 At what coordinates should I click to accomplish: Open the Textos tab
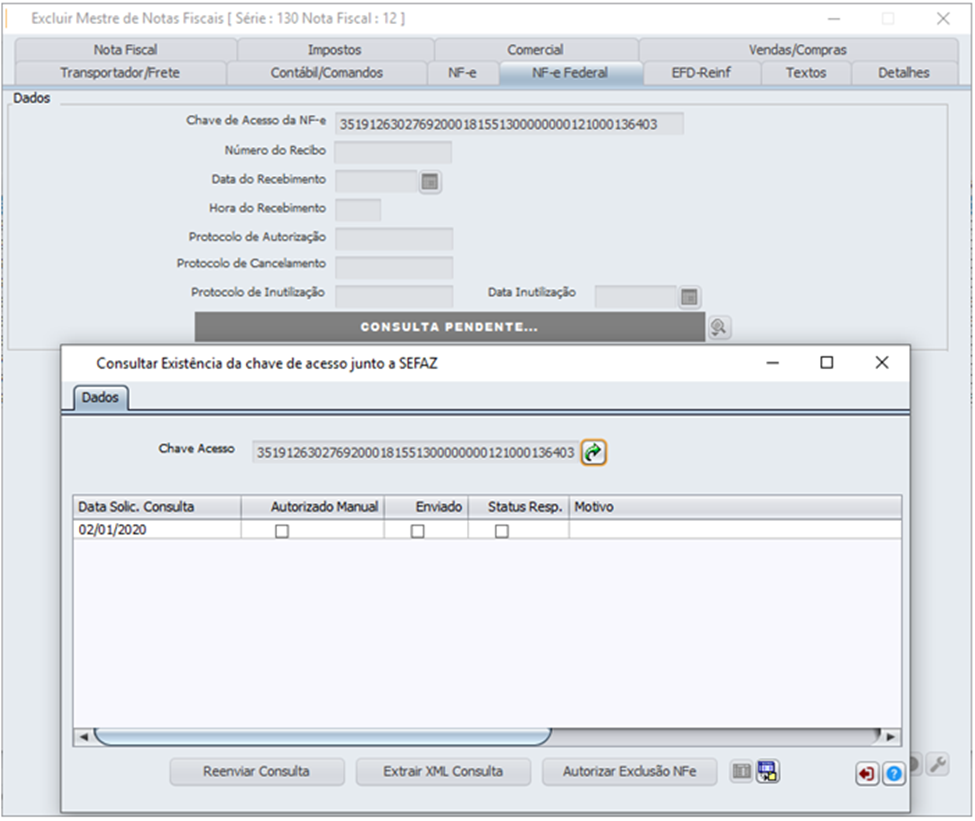tap(806, 73)
